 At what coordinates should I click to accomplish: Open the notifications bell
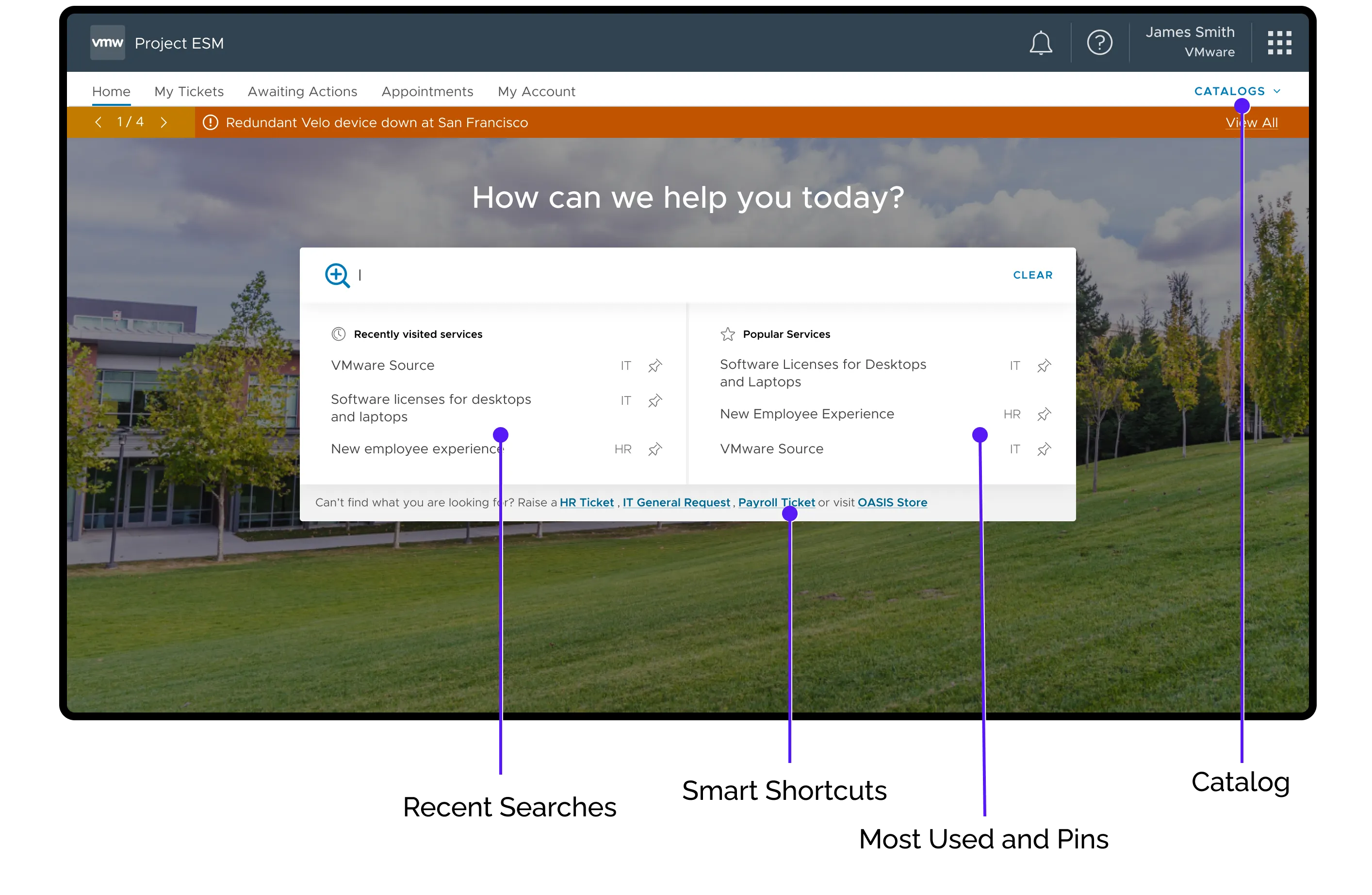[1041, 42]
